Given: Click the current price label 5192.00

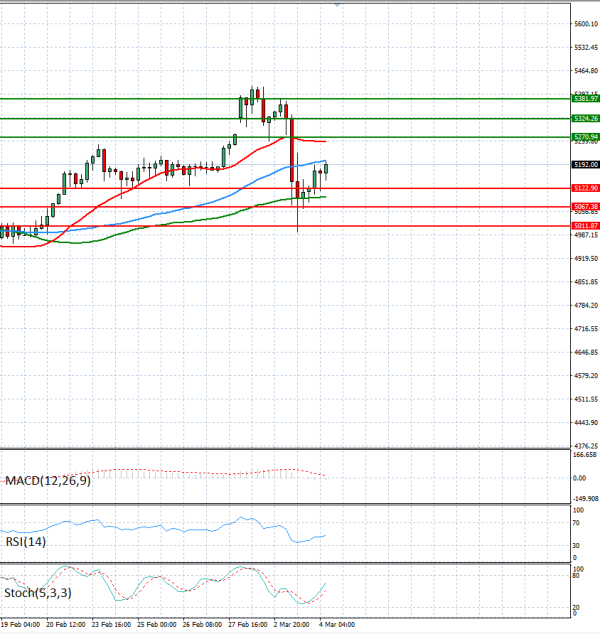Looking at the screenshot, I should (585, 164).
